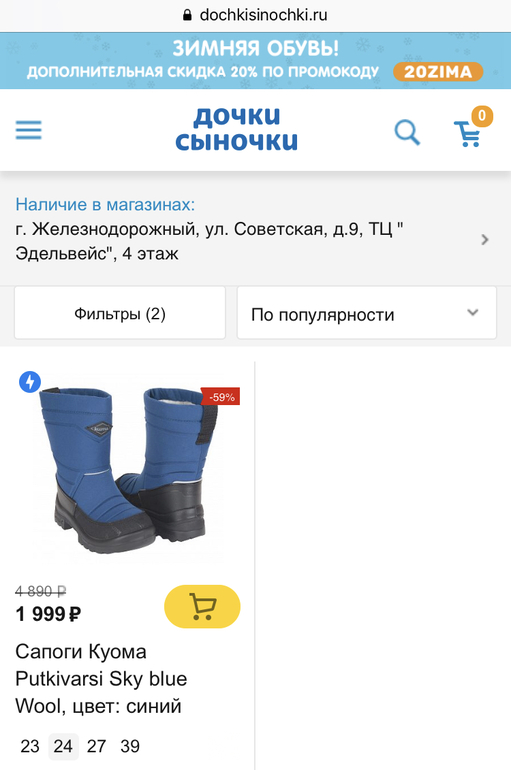Tap the winter shoes 20ZIMA promo banner
The width and height of the screenshot is (511, 770).
[255, 60]
